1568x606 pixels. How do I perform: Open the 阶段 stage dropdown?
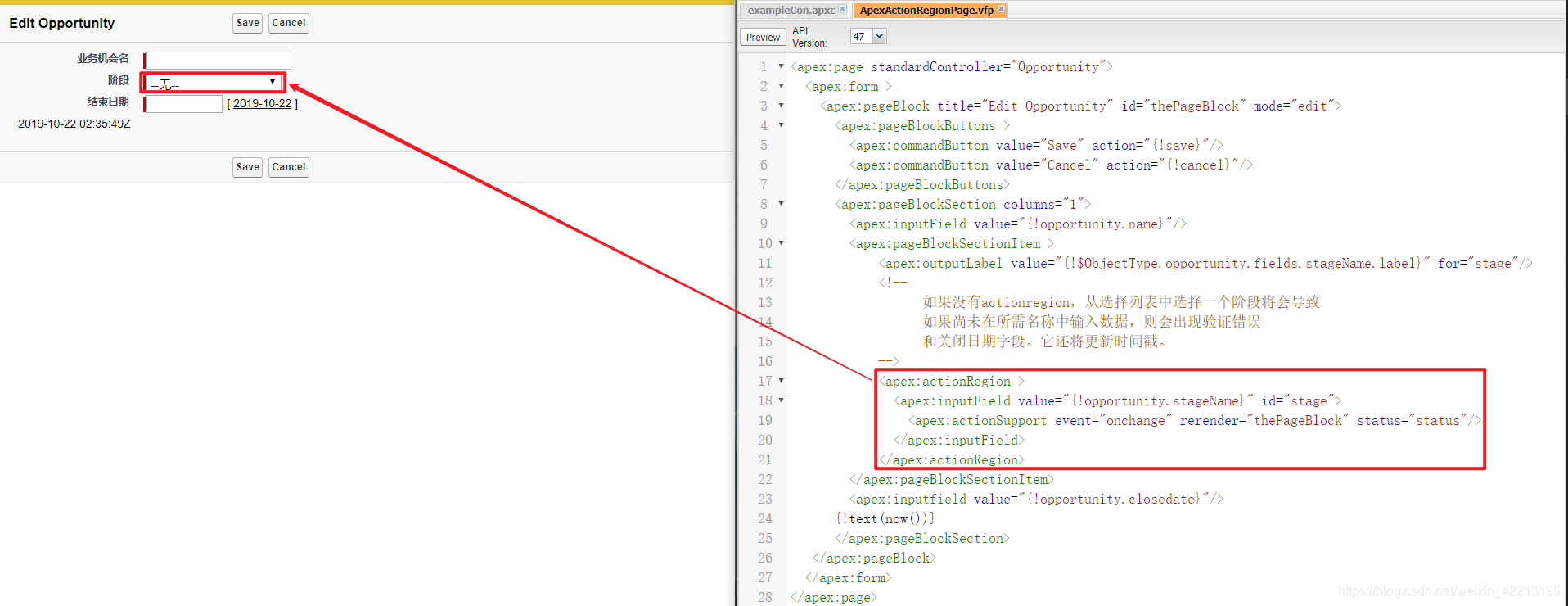tap(214, 83)
